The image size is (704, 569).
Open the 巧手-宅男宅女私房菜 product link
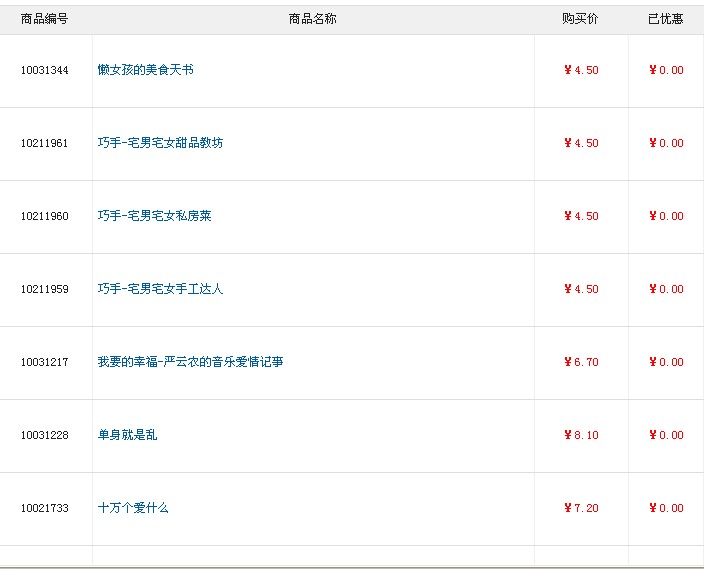coord(154,216)
